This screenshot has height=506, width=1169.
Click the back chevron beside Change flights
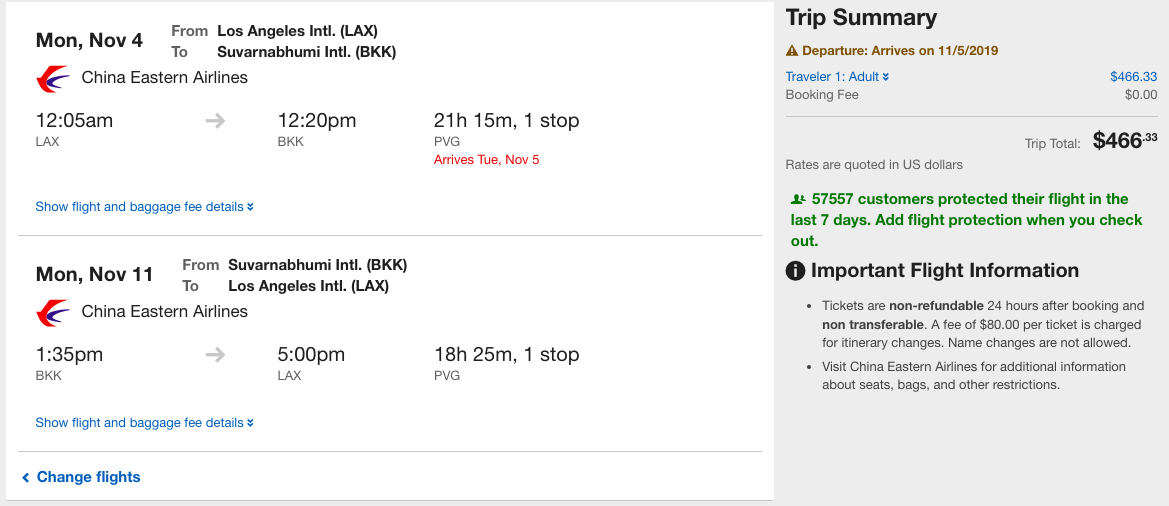point(26,478)
